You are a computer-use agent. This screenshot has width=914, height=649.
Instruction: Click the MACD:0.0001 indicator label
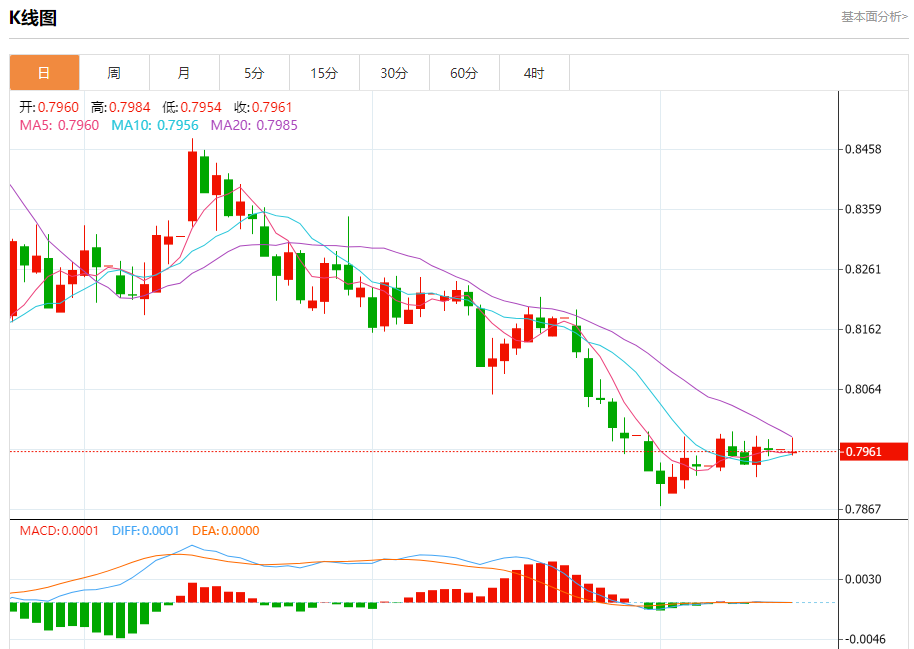pos(59,531)
